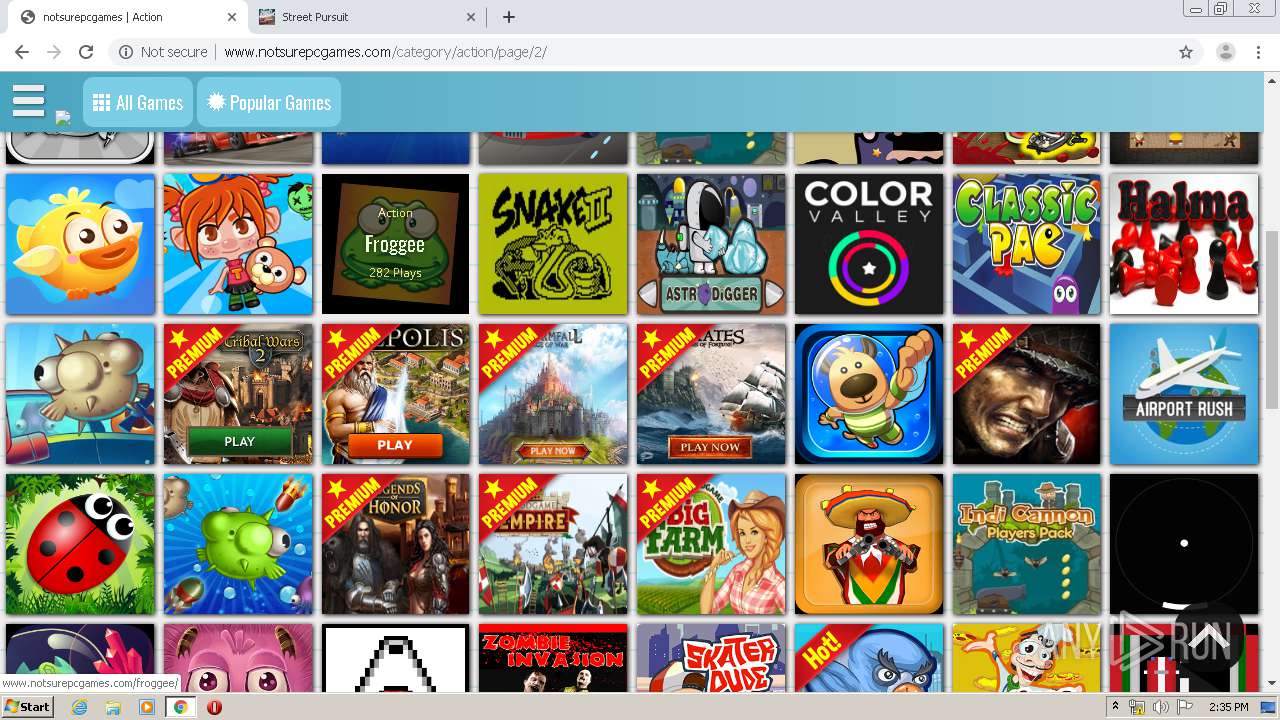This screenshot has width=1280, height=720.
Task: Open the Airport Rush game
Action: tap(1184, 394)
